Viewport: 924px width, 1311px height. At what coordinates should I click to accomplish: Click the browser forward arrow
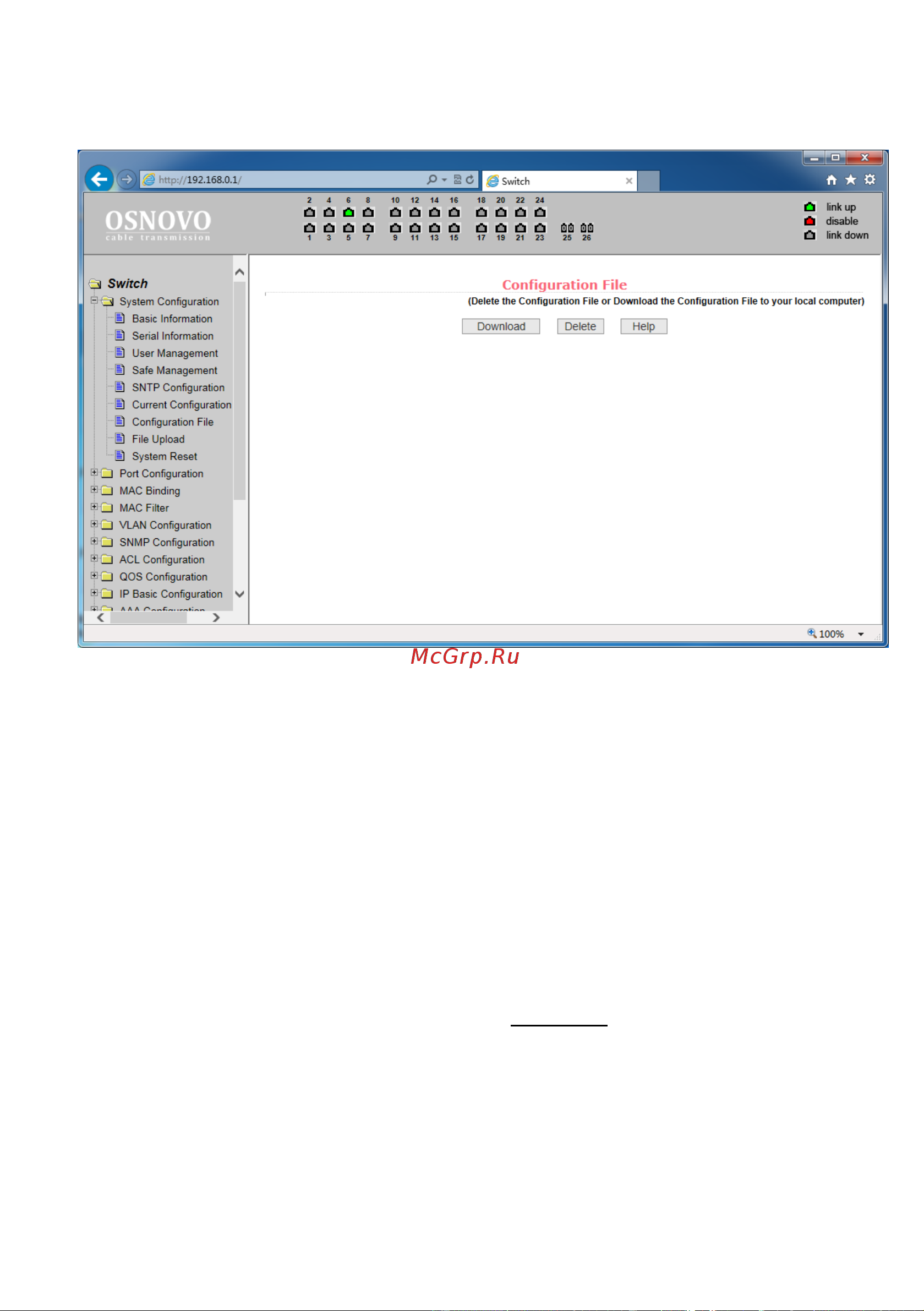(x=127, y=179)
